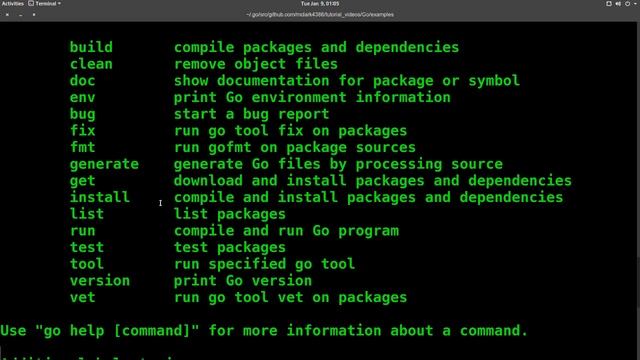Click the terminal window title path
This screenshot has height=360, width=640.
[320, 15]
